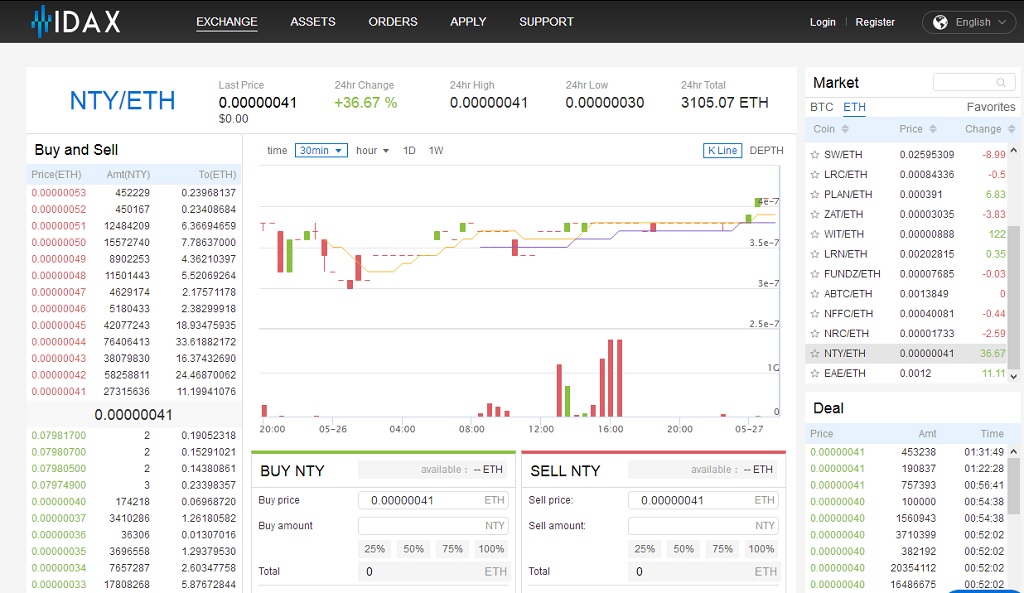Click the Login link

pos(822,22)
